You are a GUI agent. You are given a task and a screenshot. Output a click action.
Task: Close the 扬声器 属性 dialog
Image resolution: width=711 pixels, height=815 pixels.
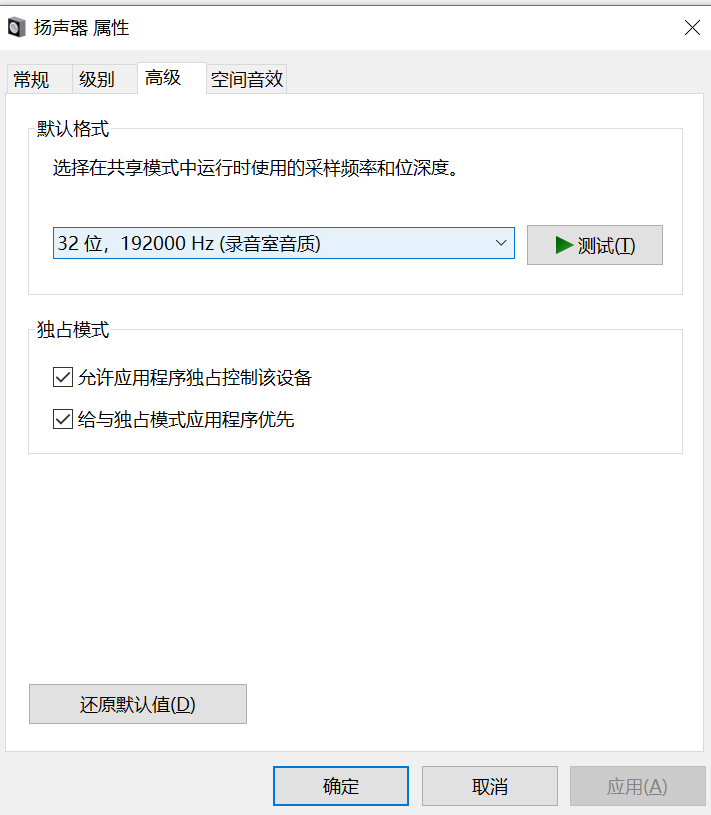[692, 28]
